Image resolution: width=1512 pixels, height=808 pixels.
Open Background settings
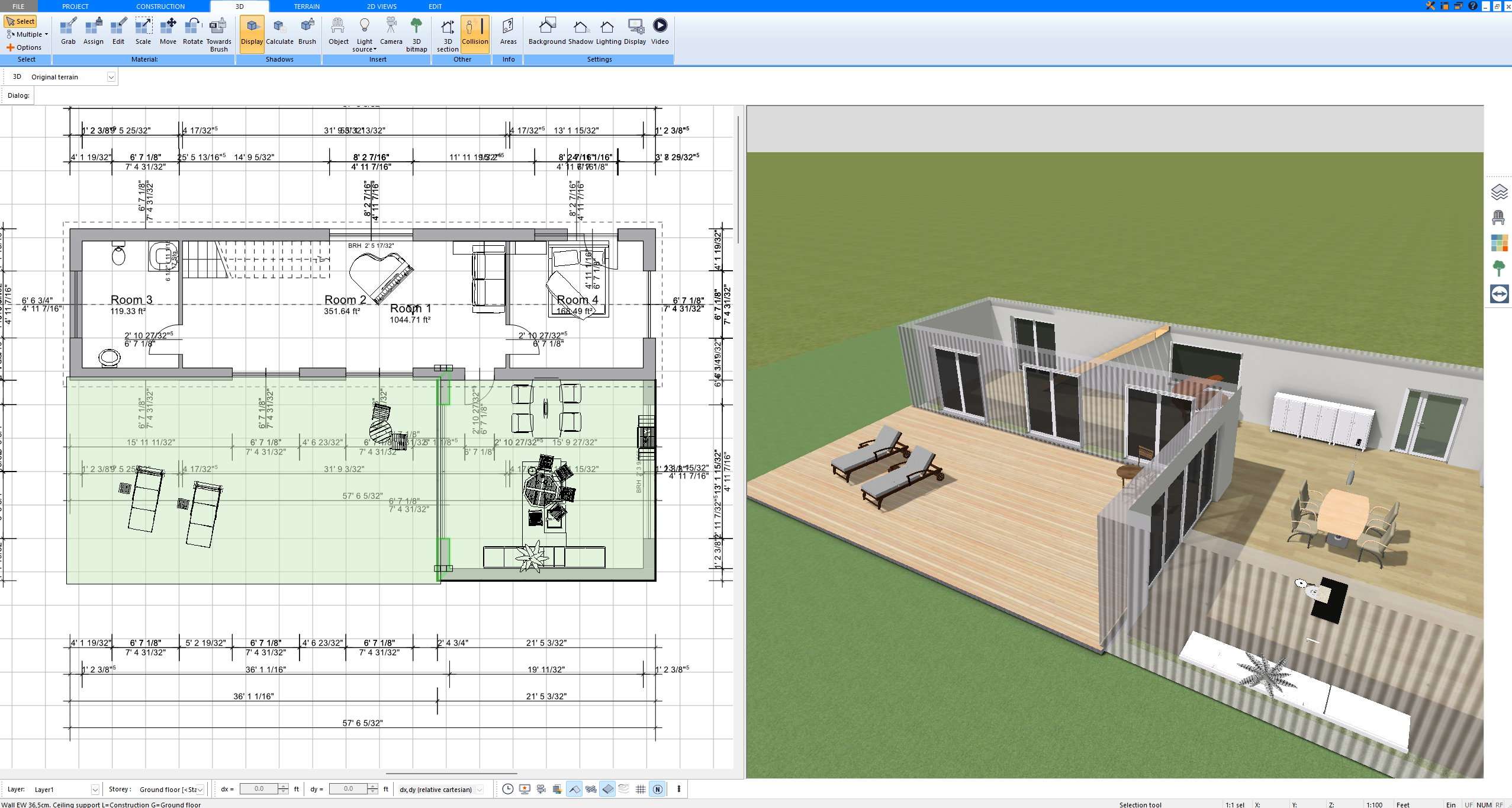click(547, 31)
